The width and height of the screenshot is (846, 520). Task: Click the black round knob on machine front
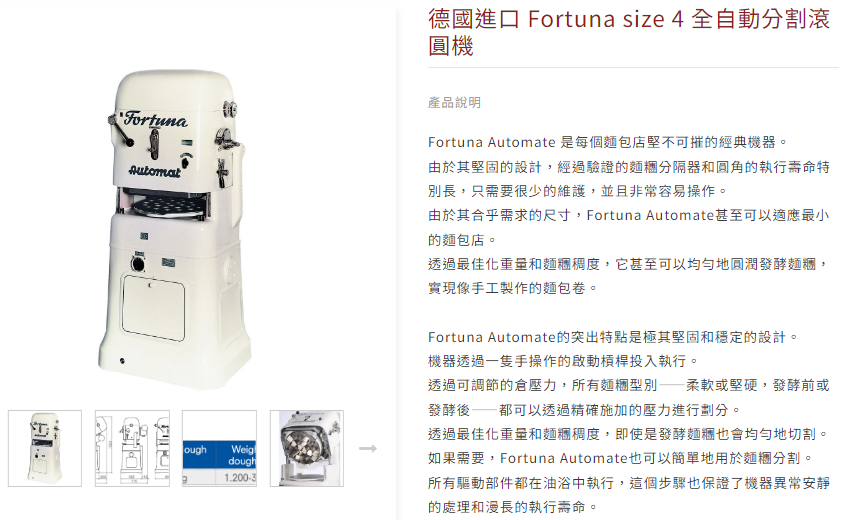click(138, 264)
